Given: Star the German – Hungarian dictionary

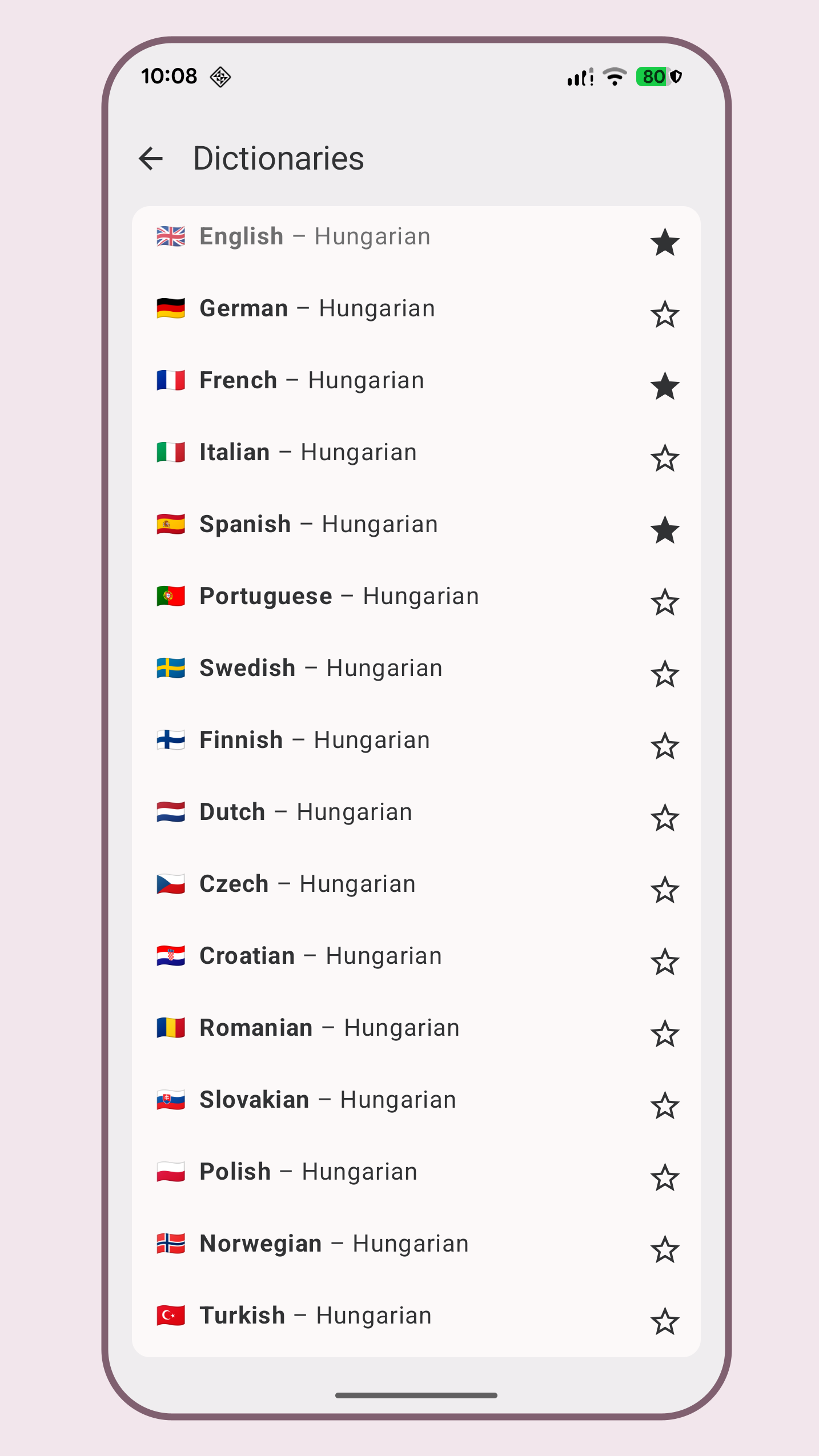Looking at the screenshot, I should tap(665, 315).
